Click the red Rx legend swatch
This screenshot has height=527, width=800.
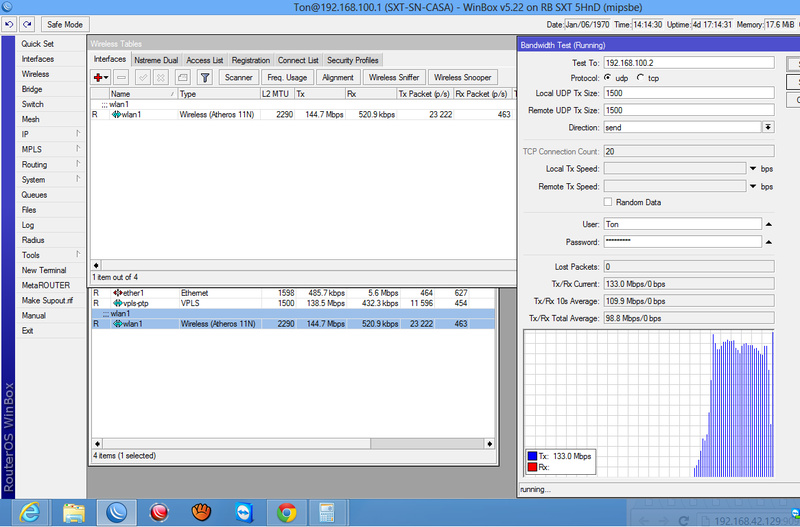(x=532, y=467)
